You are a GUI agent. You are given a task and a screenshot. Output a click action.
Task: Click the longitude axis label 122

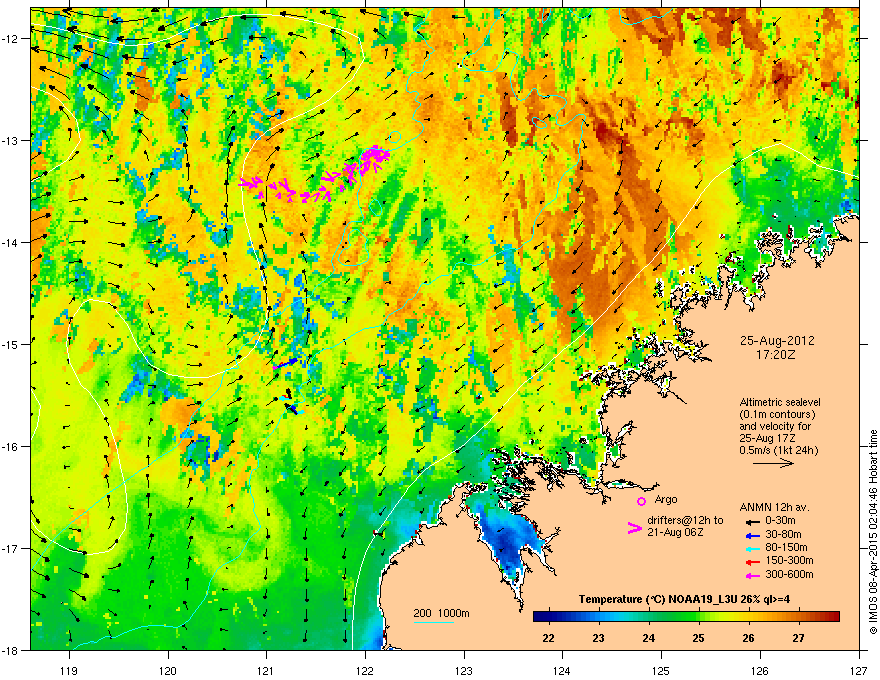click(x=365, y=670)
